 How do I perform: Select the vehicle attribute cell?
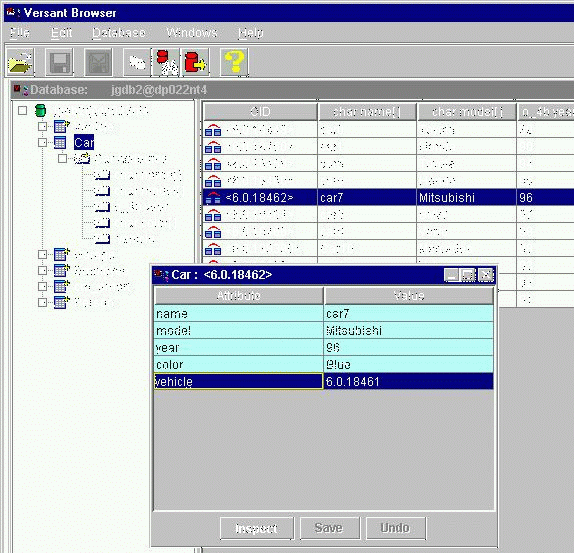coord(239,381)
